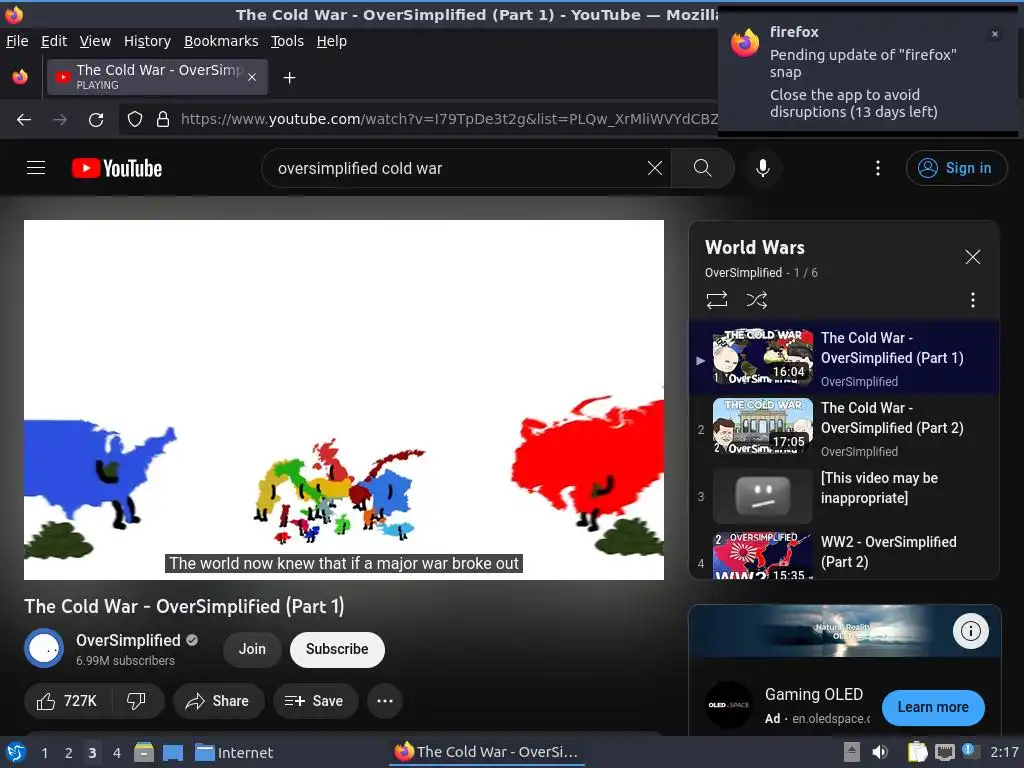The height and width of the screenshot is (768, 1024).
Task: Select Cold War Part 1 playlist thumbnail
Action: tap(763, 357)
